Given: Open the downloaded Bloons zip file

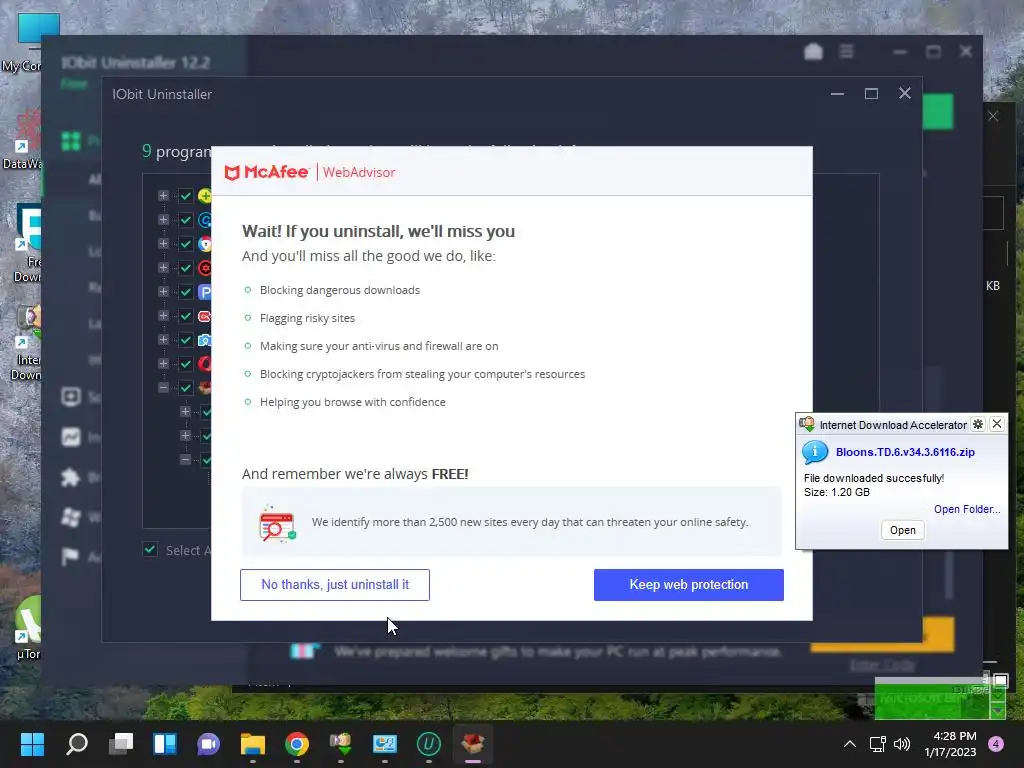Looking at the screenshot, I should tap(903, 530).
